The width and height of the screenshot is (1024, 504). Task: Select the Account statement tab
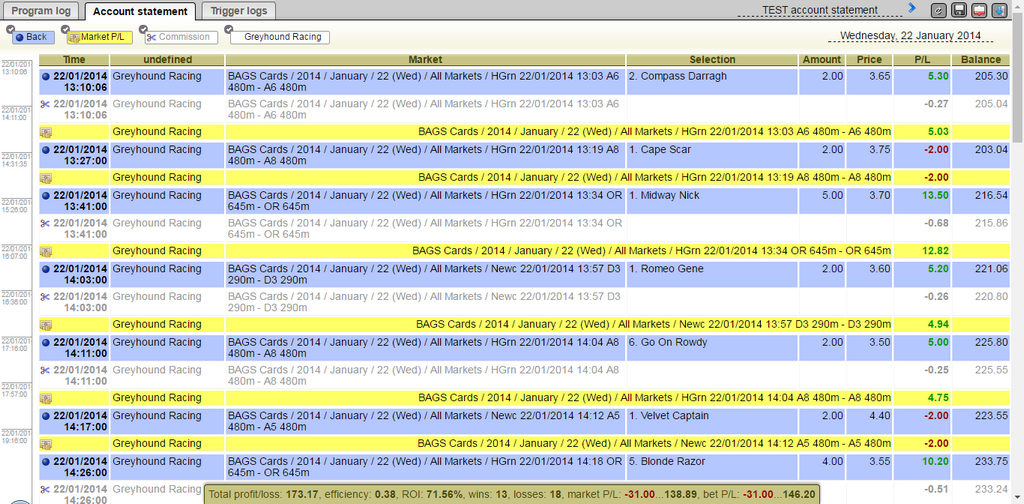click(140, 11)
